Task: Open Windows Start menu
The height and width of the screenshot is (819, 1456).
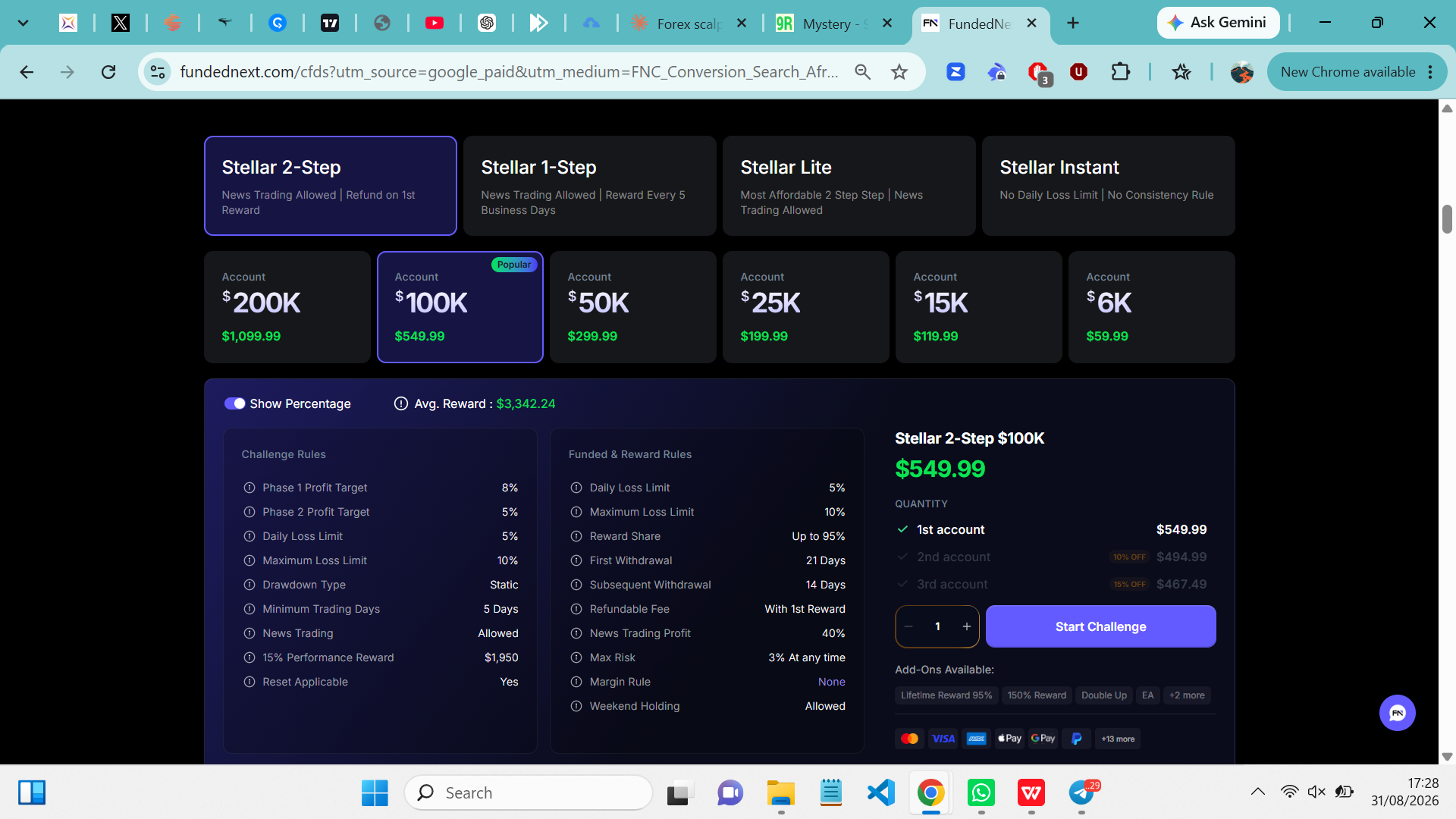Action: [375, 793]
